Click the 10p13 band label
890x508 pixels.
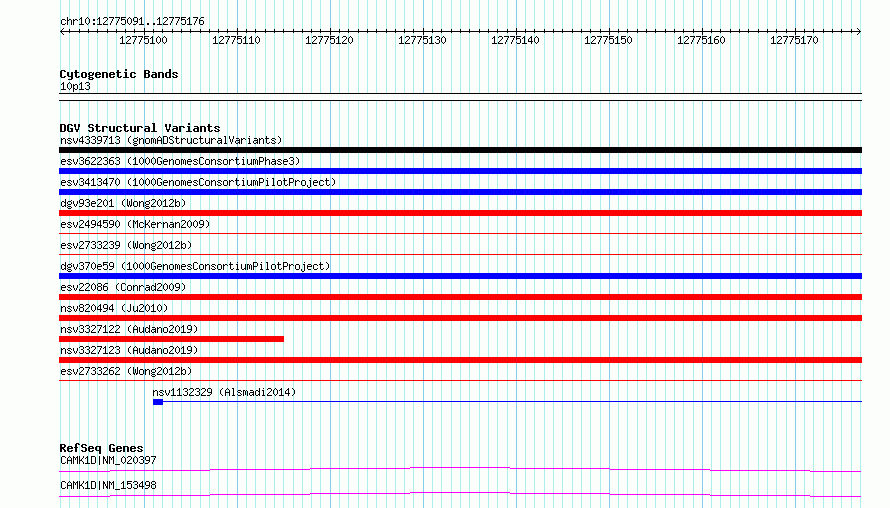75,86
